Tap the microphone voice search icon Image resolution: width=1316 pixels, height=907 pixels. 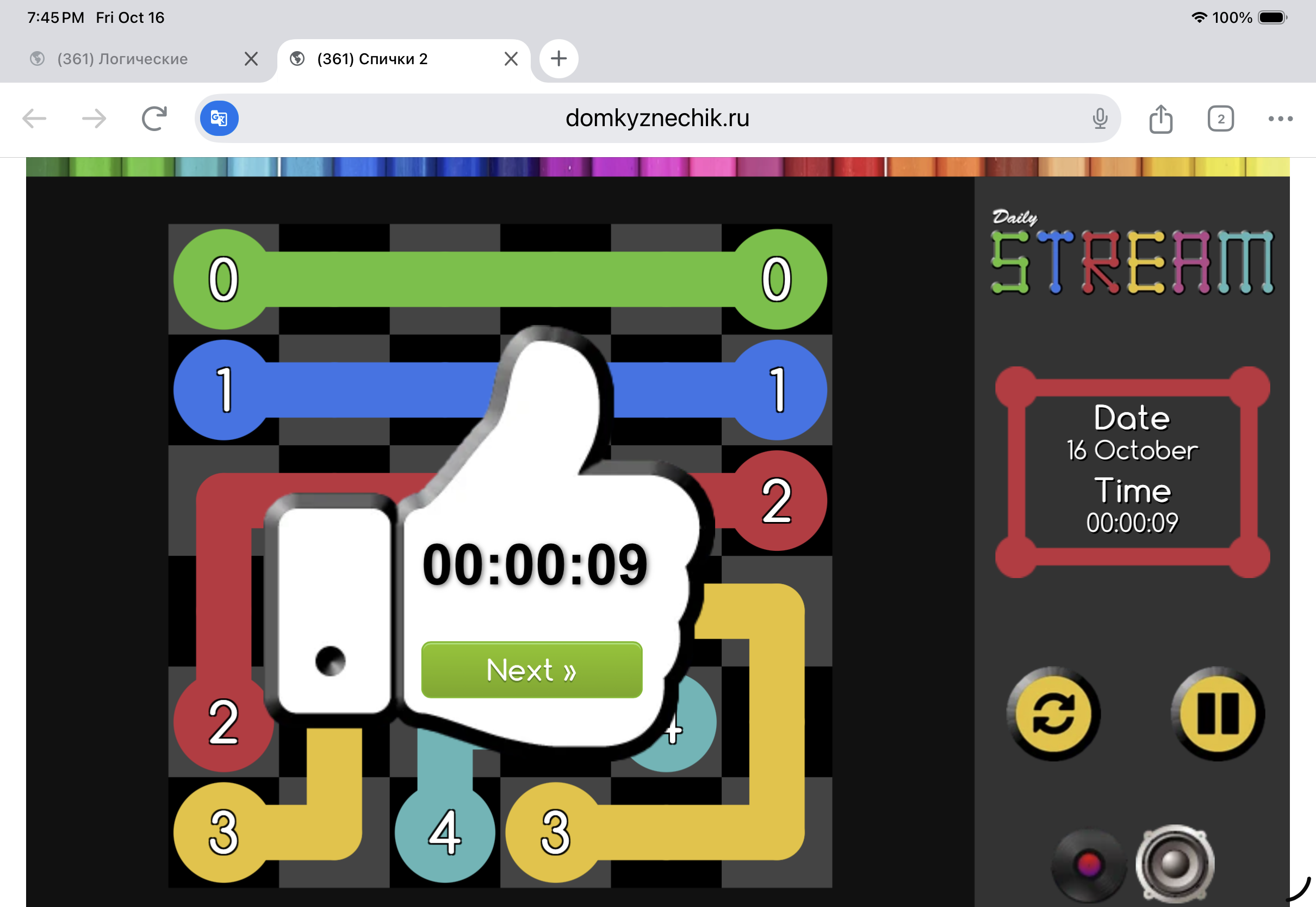click(1100, 118)
